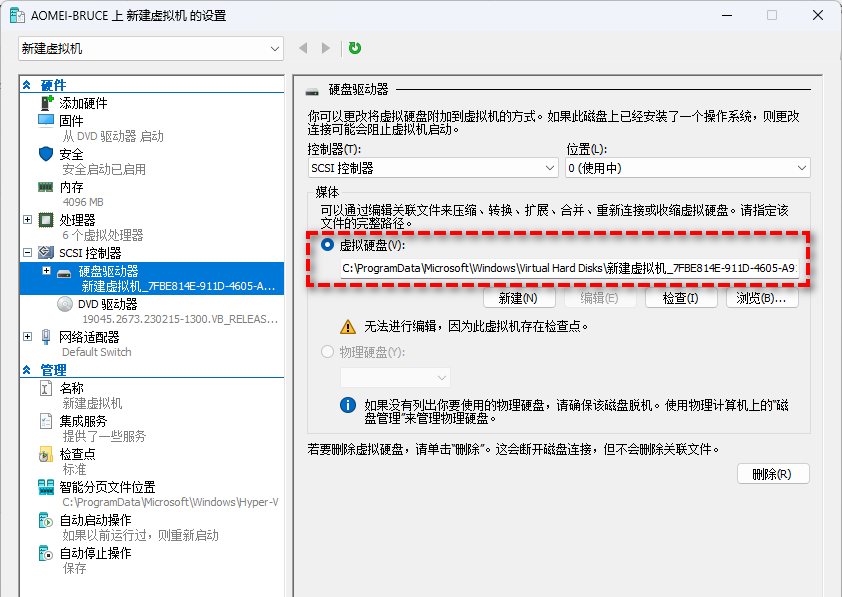Image resolution: width=842 pixels, height=597 pixels.
Task: Select the 物理硬盘 radio button
Action: pyautogui.click(x=327, y=352)
